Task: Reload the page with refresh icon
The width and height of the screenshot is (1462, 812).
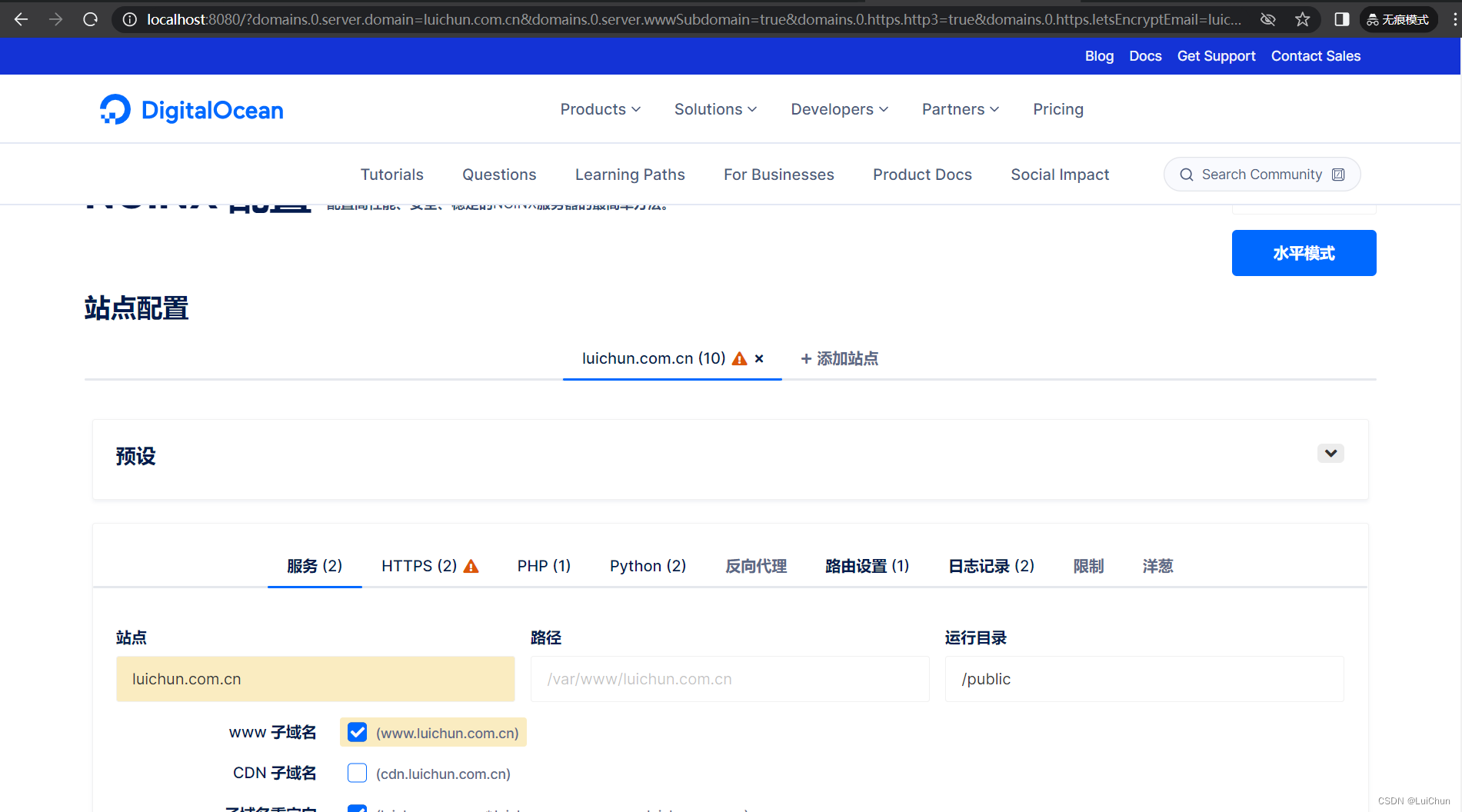Action: 90,19
